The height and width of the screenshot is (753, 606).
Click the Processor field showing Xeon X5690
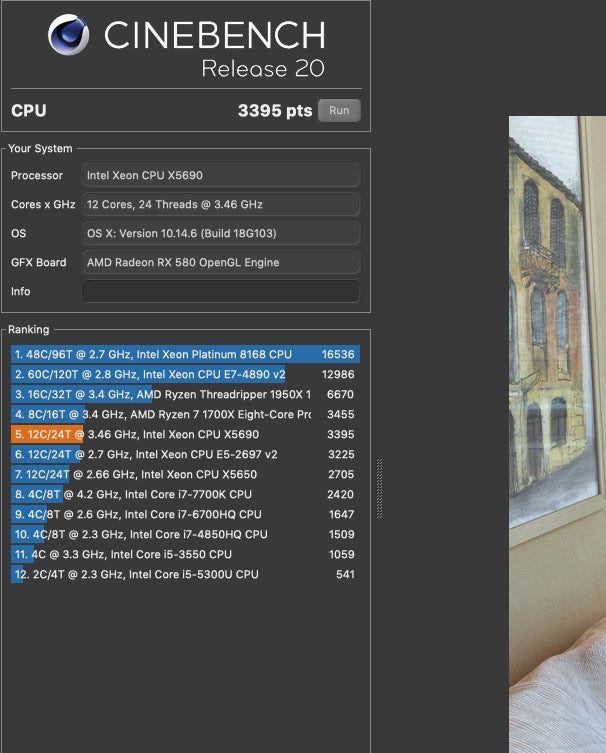coord(220,175)
